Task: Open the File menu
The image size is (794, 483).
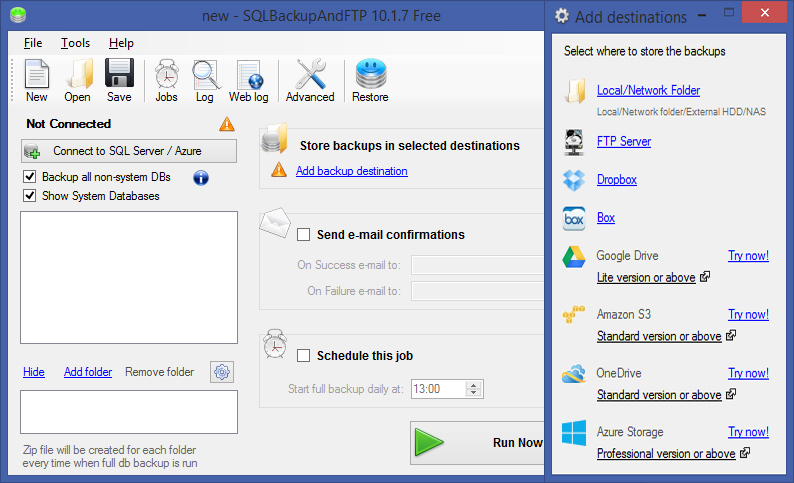Action: (33, 43)
